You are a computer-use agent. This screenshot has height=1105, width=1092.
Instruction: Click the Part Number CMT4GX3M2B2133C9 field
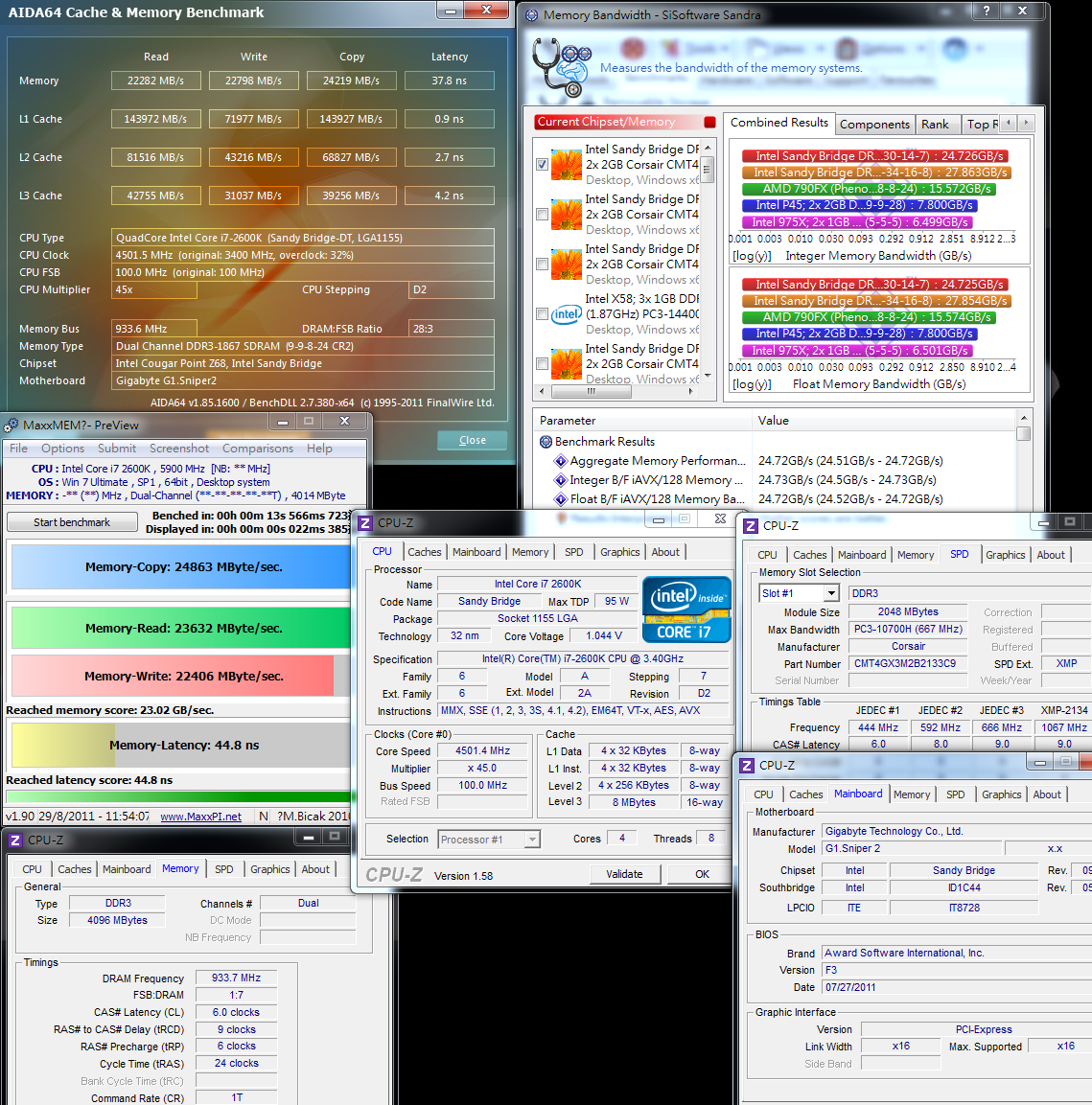coord(907,664)
